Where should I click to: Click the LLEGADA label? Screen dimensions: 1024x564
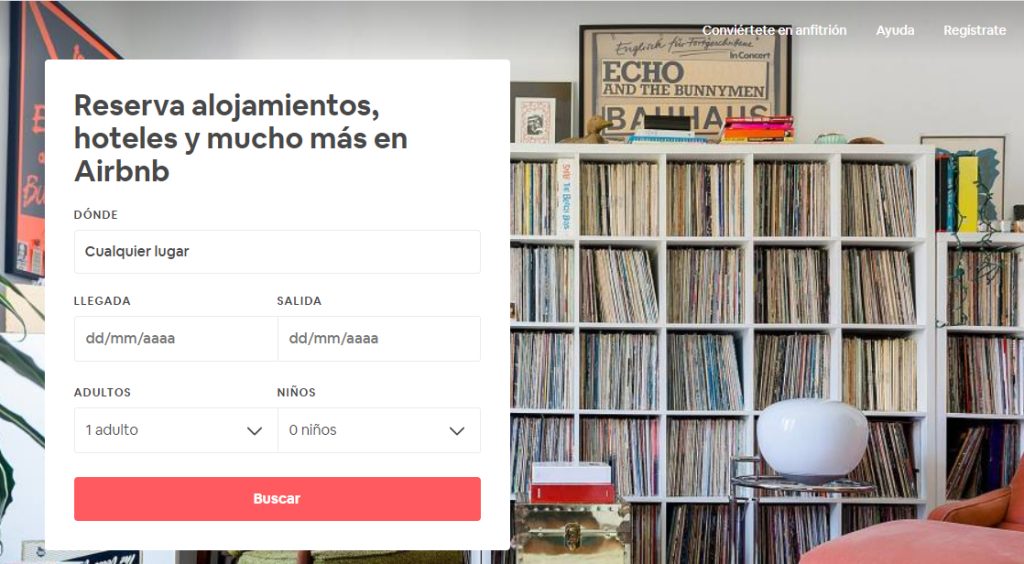tap(102, 301)
